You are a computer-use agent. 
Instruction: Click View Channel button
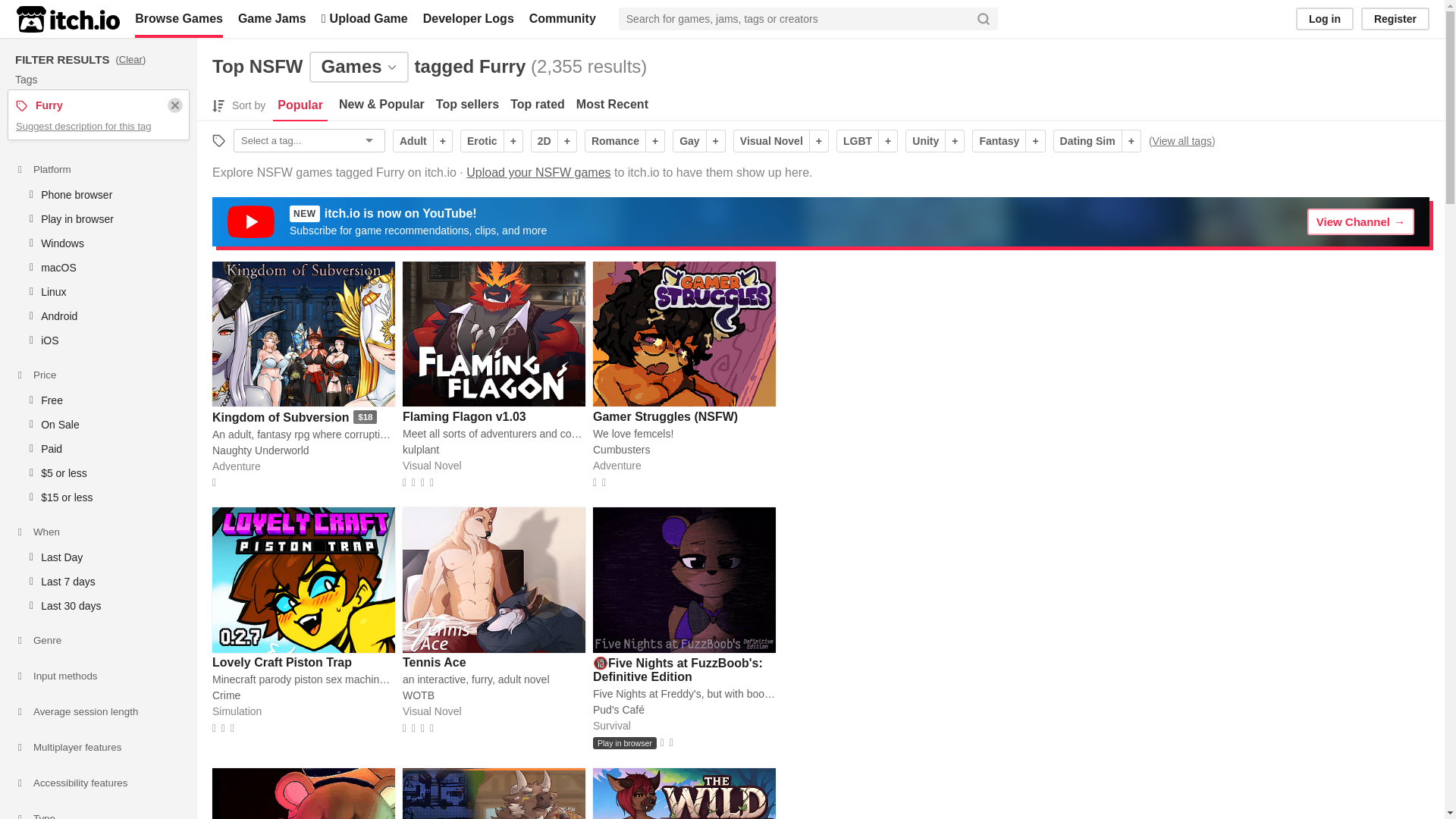(1360, 222)
